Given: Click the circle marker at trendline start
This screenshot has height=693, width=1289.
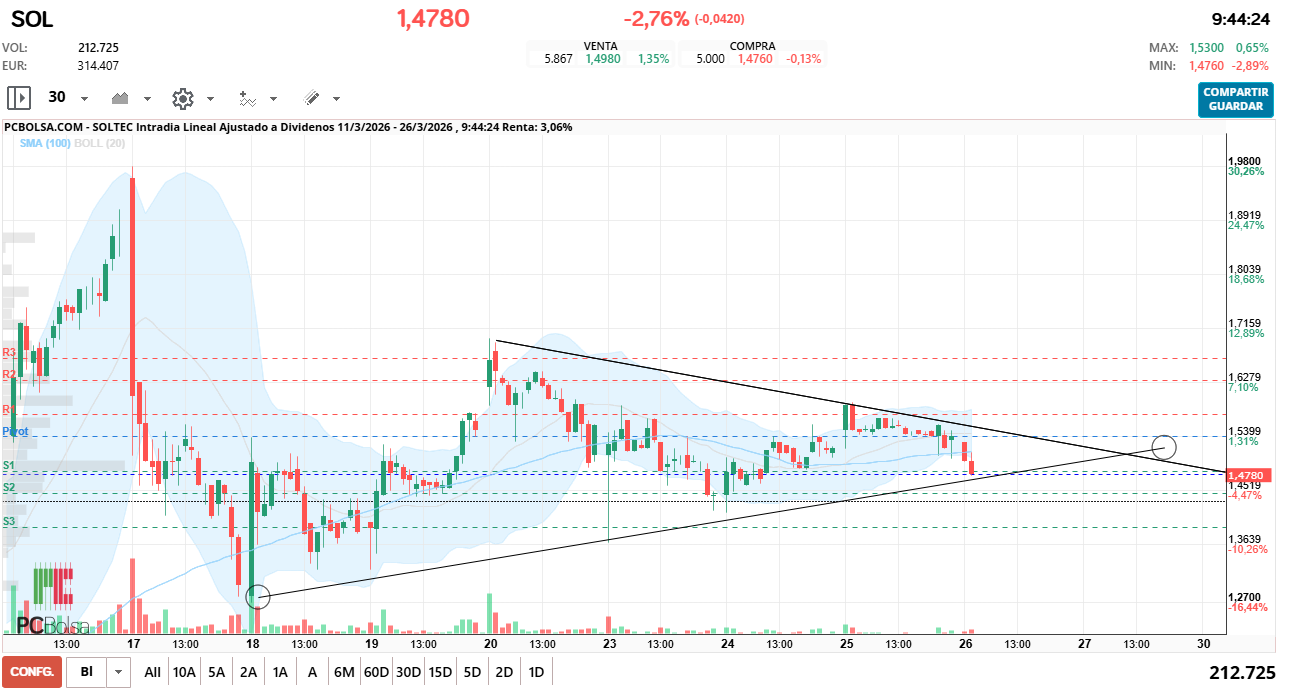Looking at the screenshot, I should pos(257,596).
